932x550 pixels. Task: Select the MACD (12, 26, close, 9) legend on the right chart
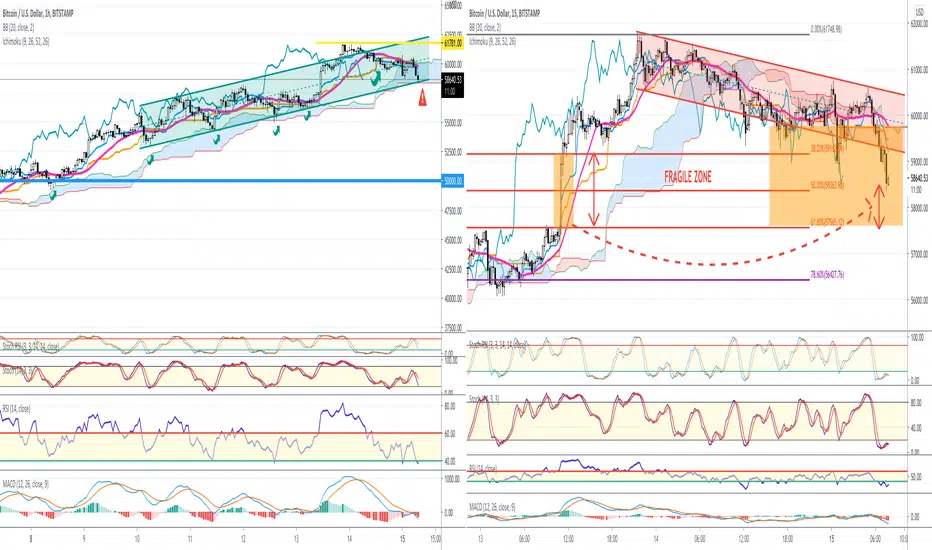tap(493, 507)
